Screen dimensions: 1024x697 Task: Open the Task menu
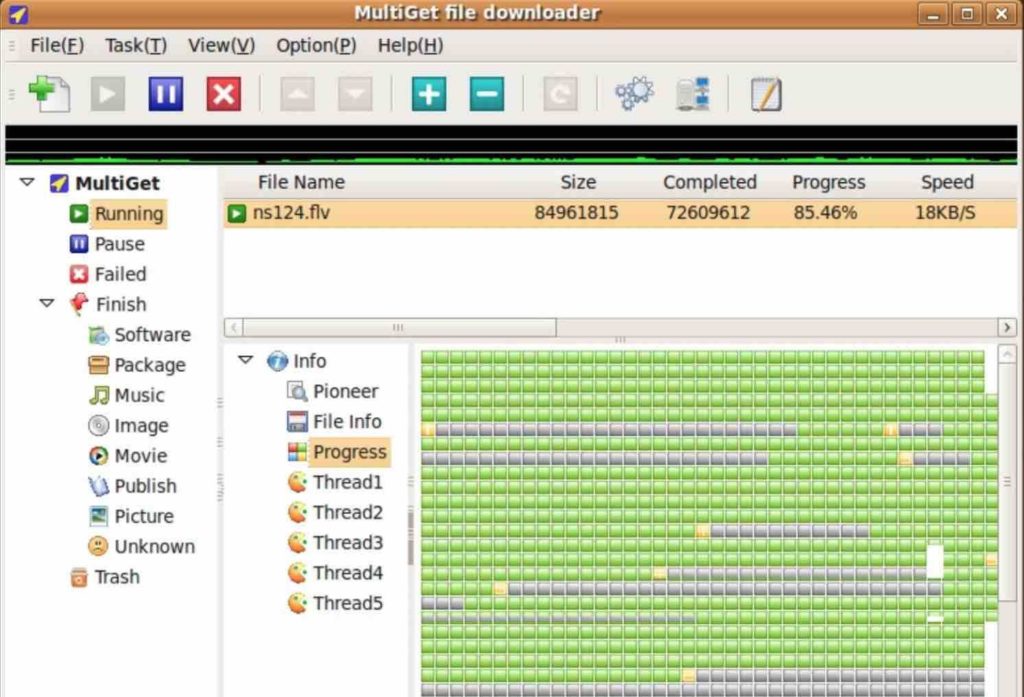pos(135,45)
